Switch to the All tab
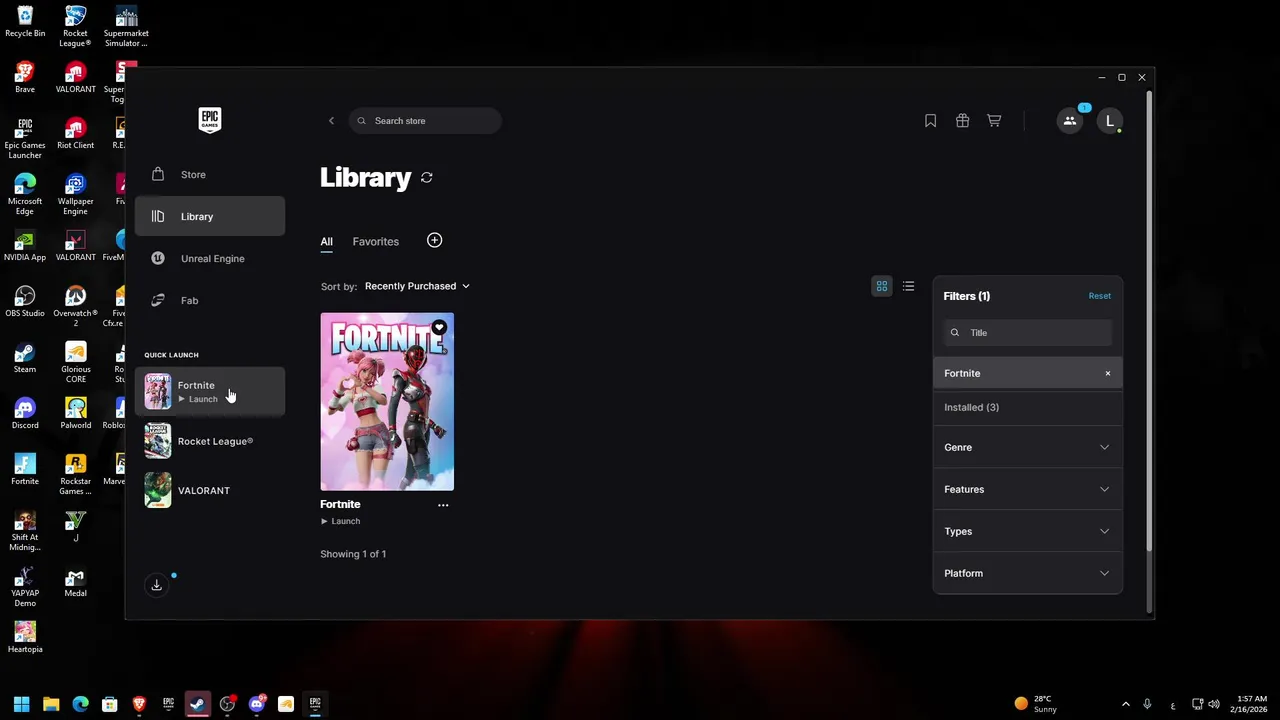 pyautogui.click(x=326, y=241)
